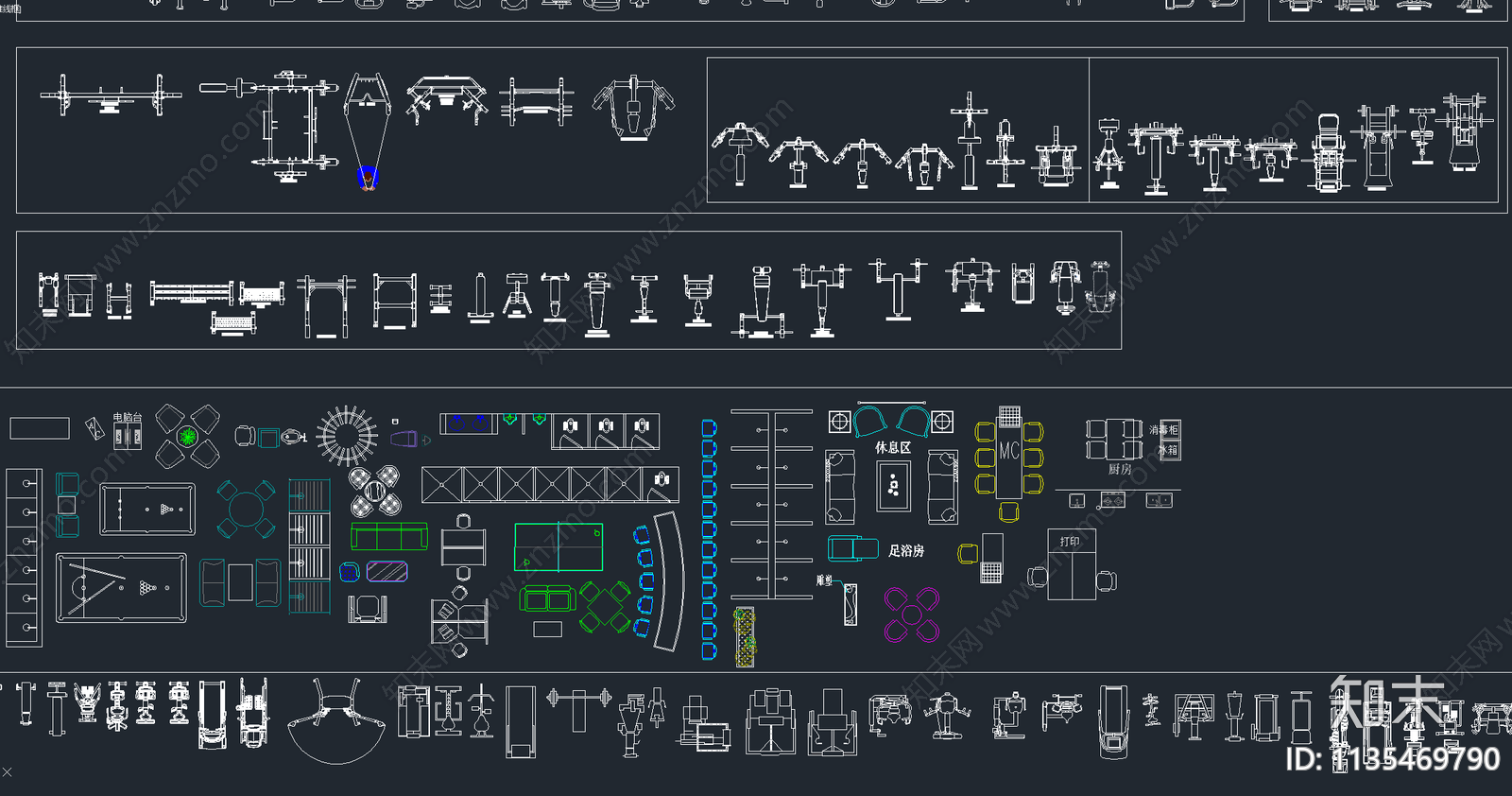Select the radial sunburst round block
Viewport: 1512px width, 796px height.
347,436
